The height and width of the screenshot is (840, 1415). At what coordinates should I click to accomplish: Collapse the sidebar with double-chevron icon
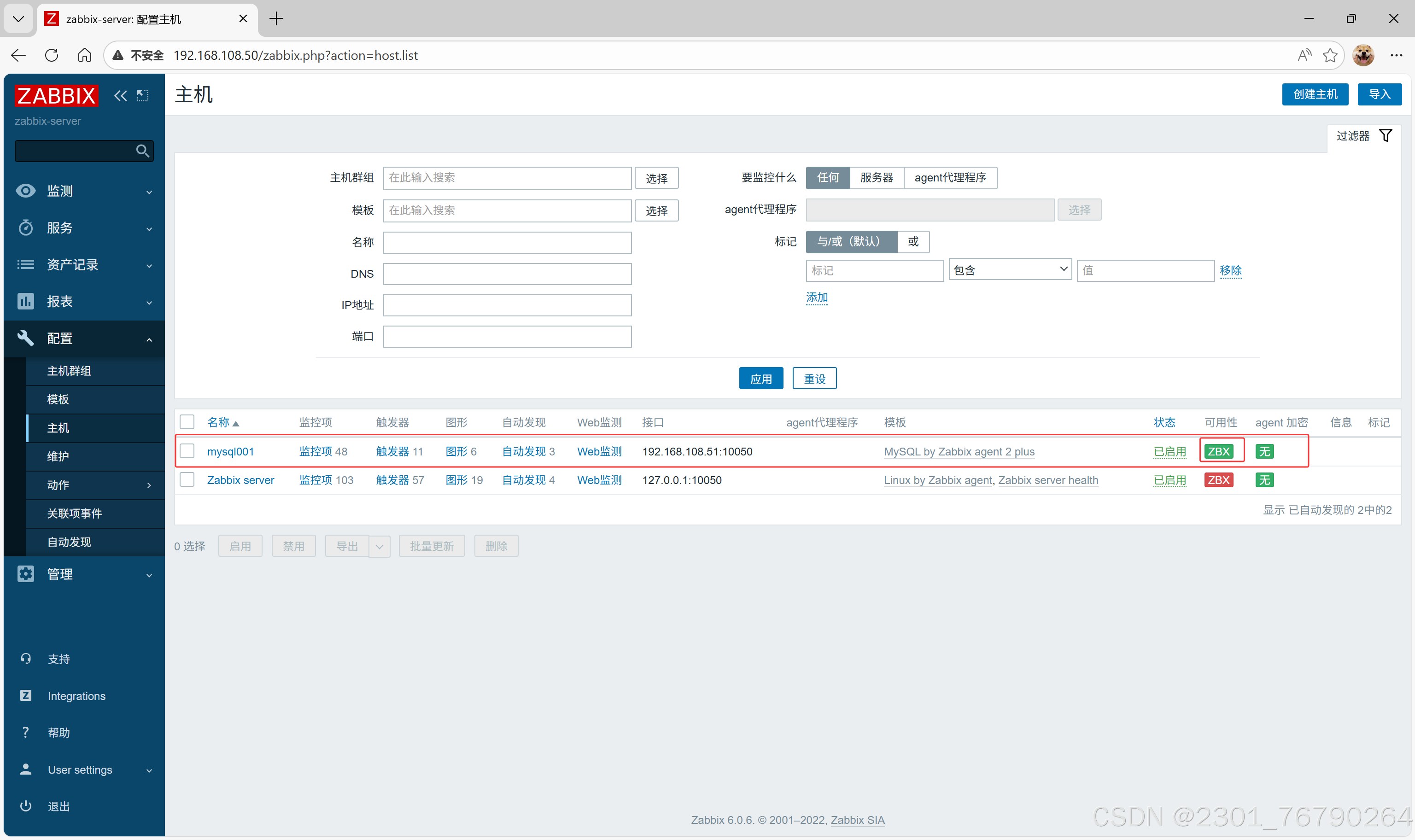coord(120,96)
